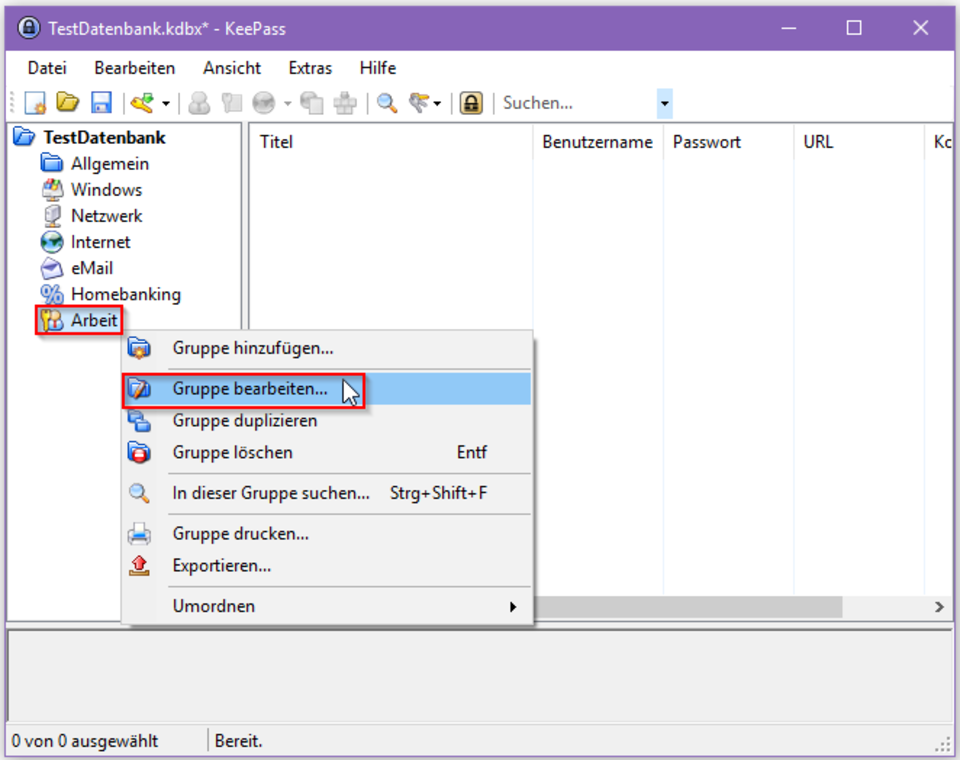Click the Perform auto-type toolbar icon
This screenshot has width=960, height=760.
click(345, 103)
